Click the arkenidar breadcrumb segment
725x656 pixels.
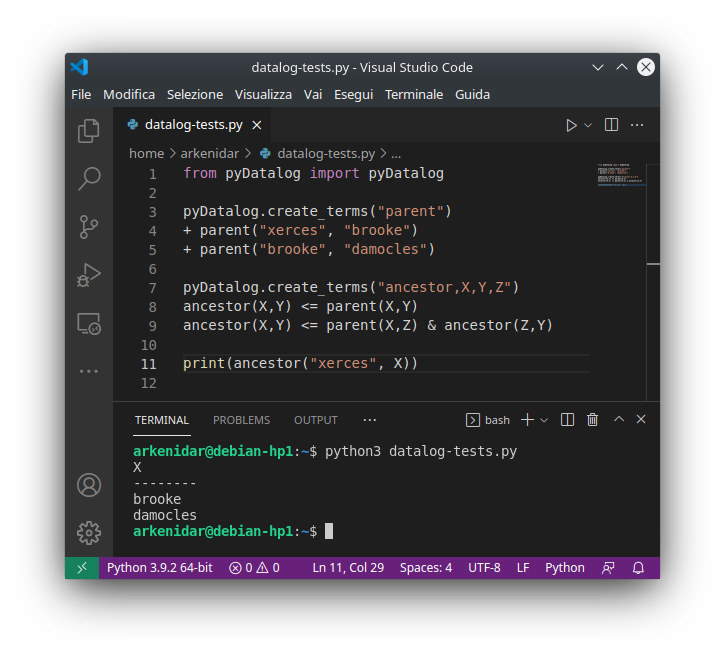click(209, 153)
